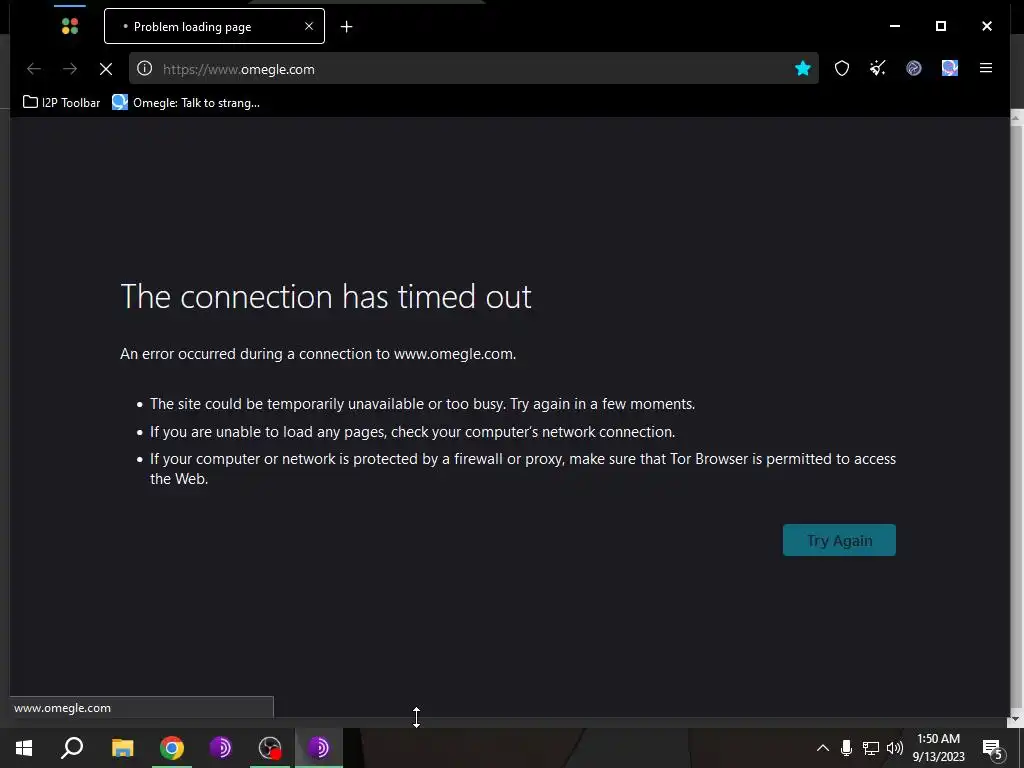Viewport: 1024px width, 768px height.
Task: Click the microphone tray icon
Action: (x=846, y=748)
